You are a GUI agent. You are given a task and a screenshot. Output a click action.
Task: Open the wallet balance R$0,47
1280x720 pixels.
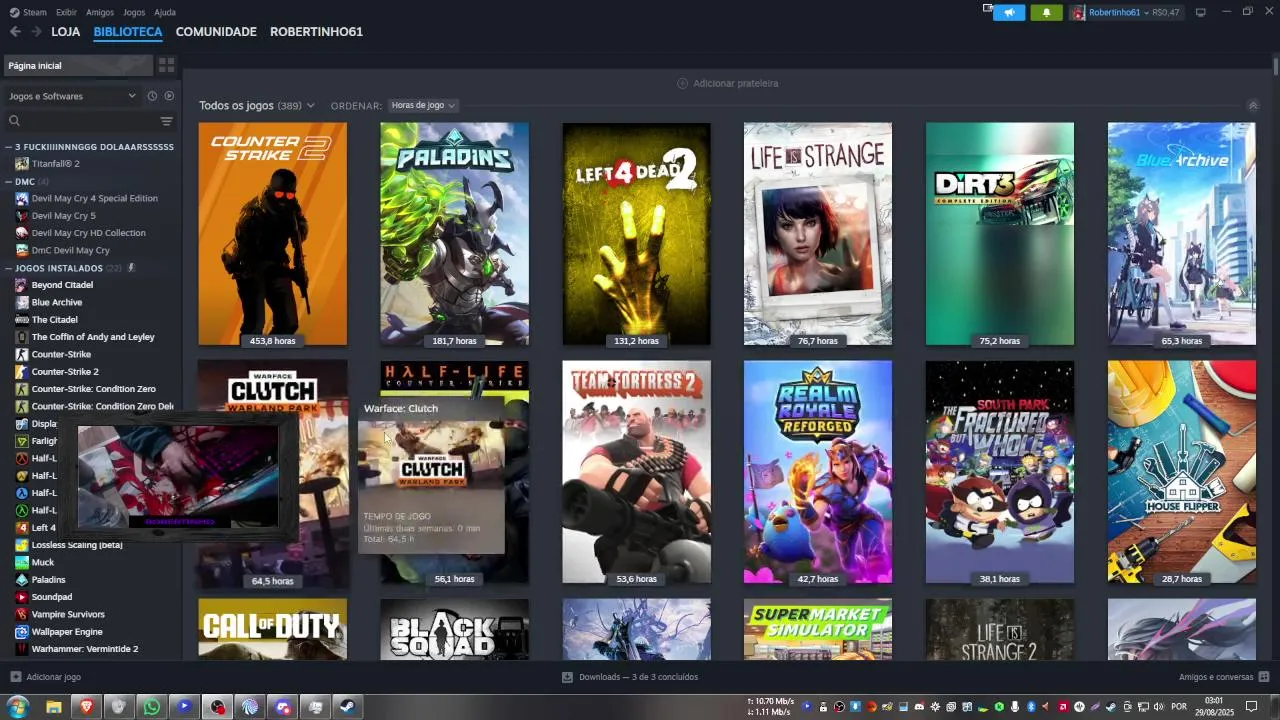(1165, 12)
